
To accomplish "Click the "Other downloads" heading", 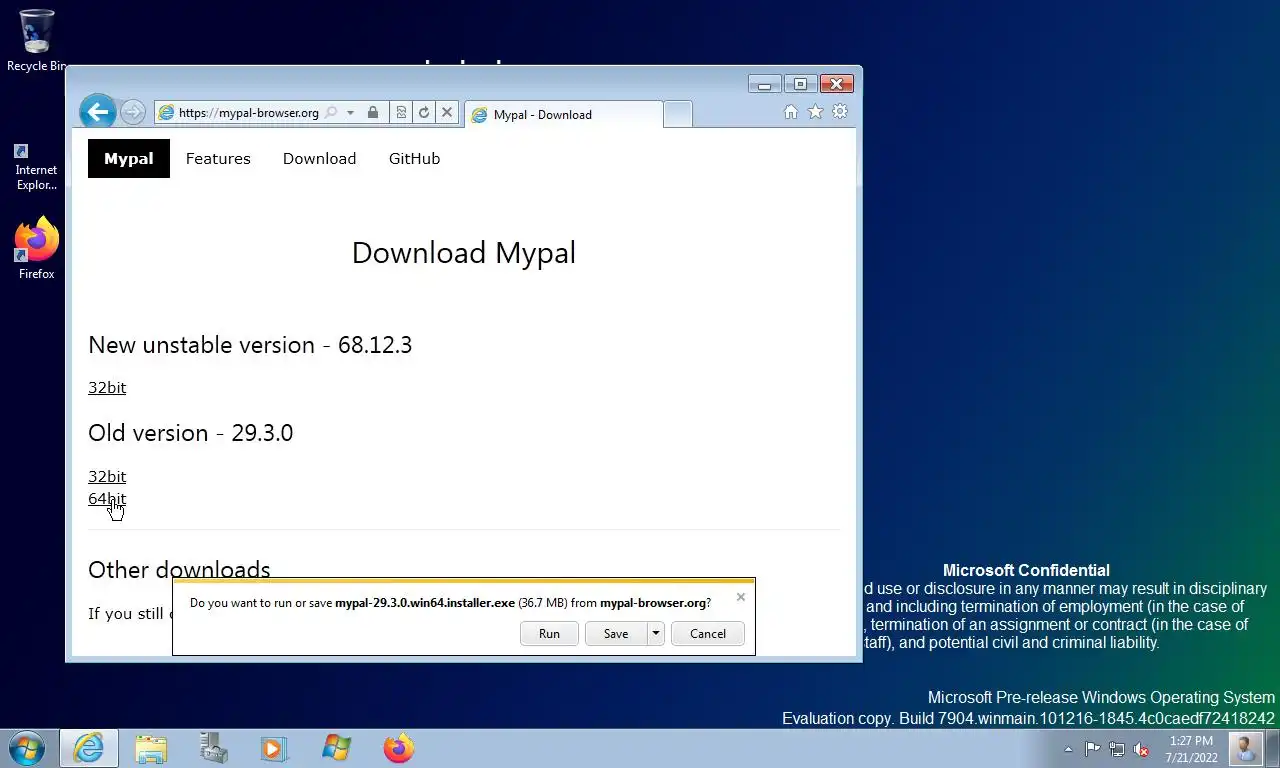I will pos(179,570).
